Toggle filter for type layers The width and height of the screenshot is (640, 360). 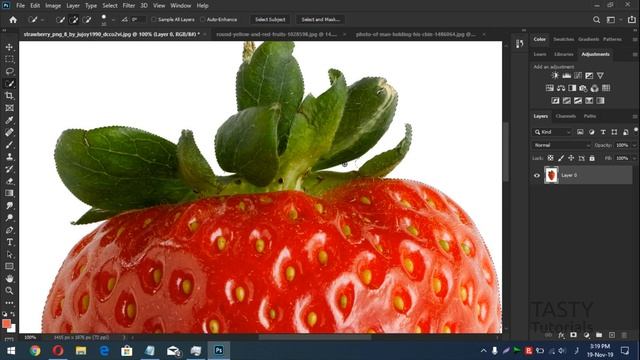(603, 132)
